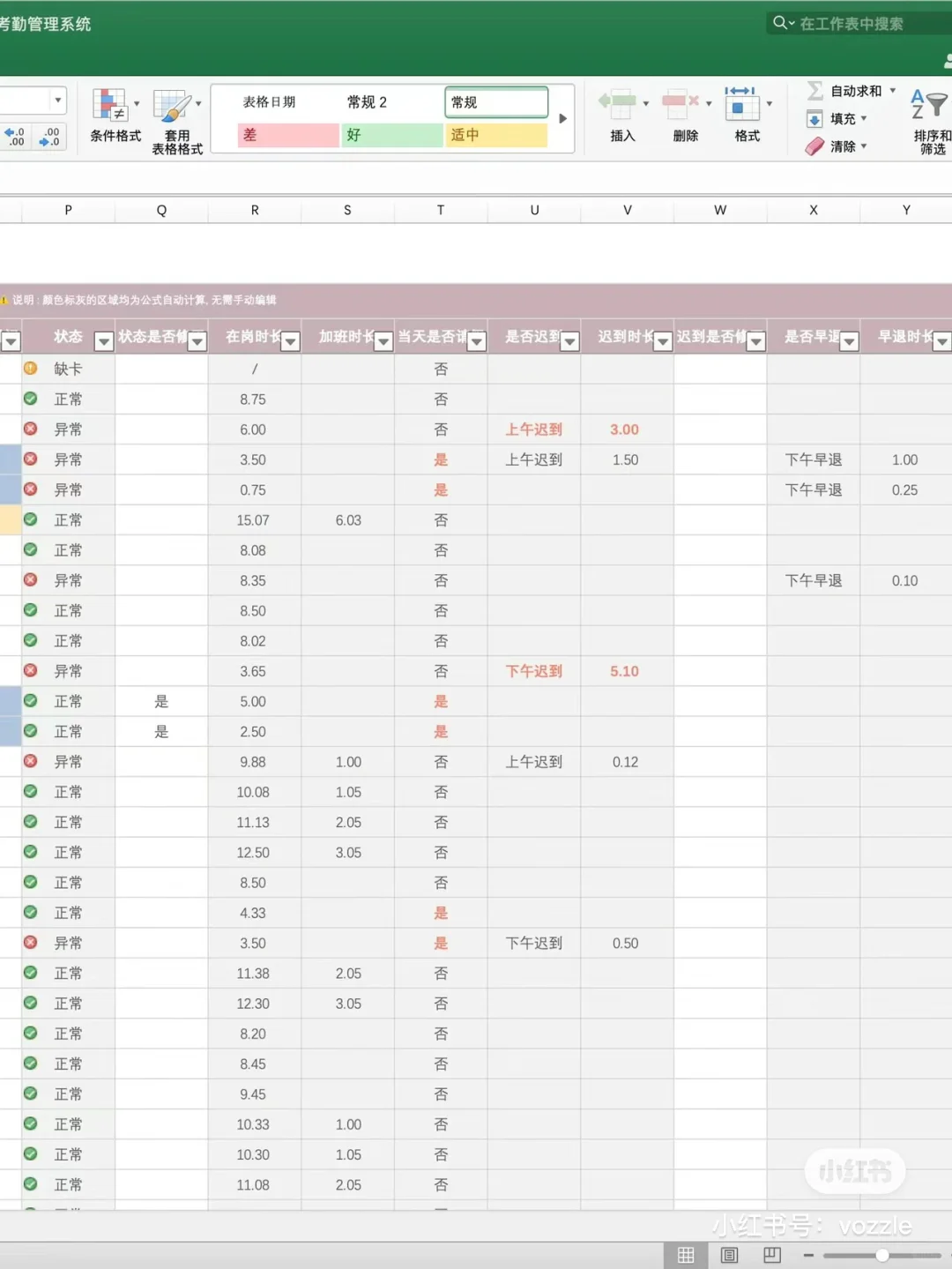
Task: Switch to Page Layout view icon
Action: point(729,1255)
